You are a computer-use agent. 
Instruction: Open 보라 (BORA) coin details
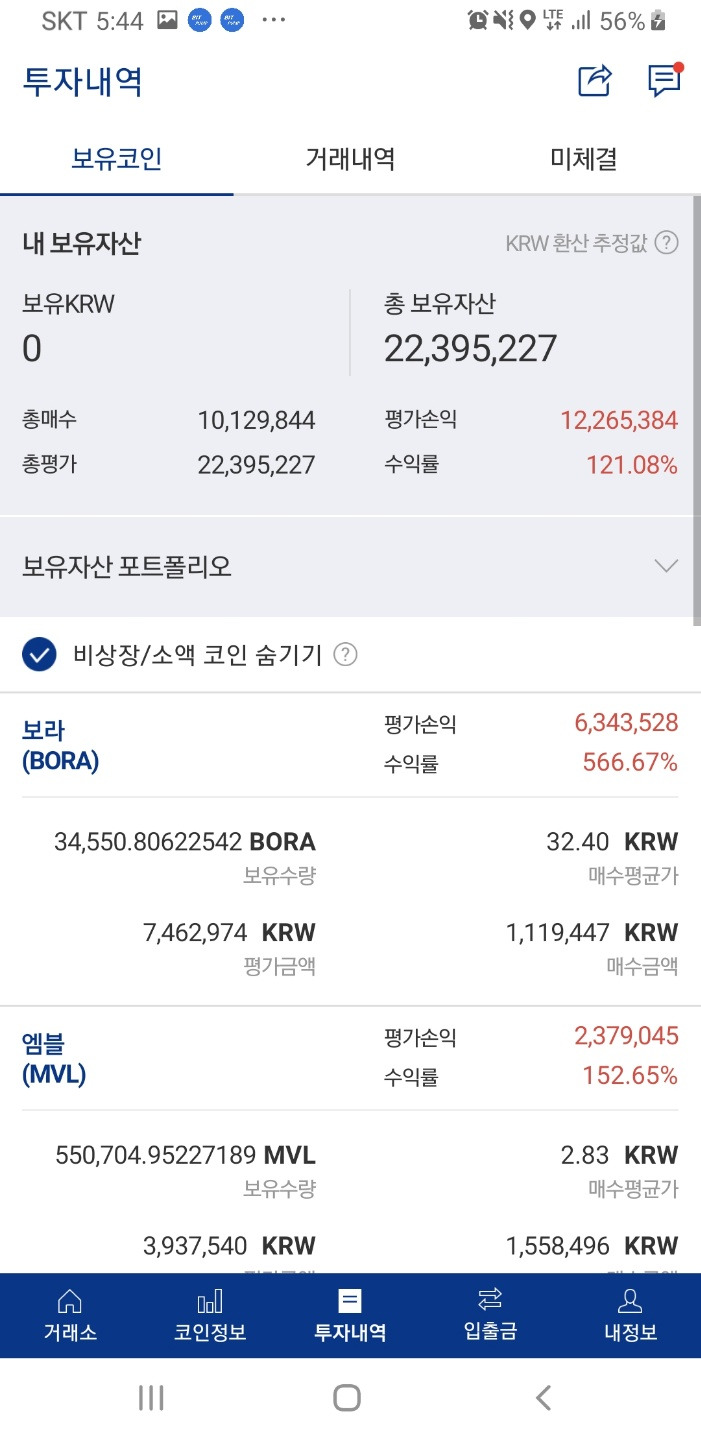[60, 746]
